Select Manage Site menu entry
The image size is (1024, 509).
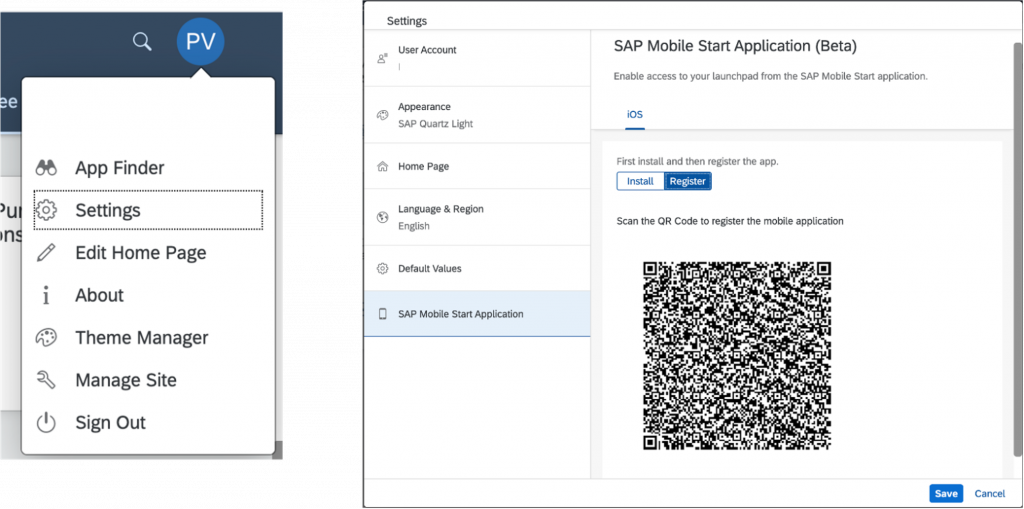tap(148, 380)
